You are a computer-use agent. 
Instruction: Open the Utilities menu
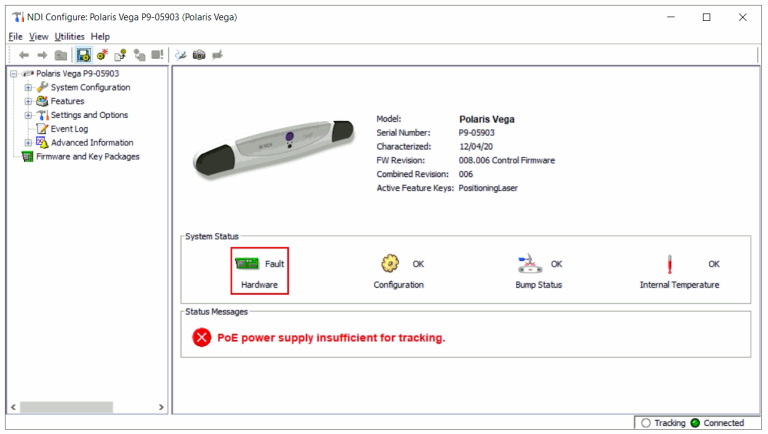pos(69,37)
